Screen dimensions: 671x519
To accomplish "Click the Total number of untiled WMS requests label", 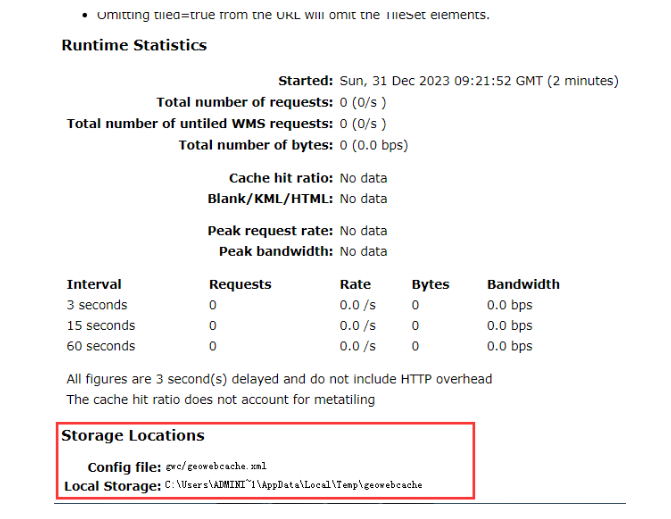I will coord(199,124).
